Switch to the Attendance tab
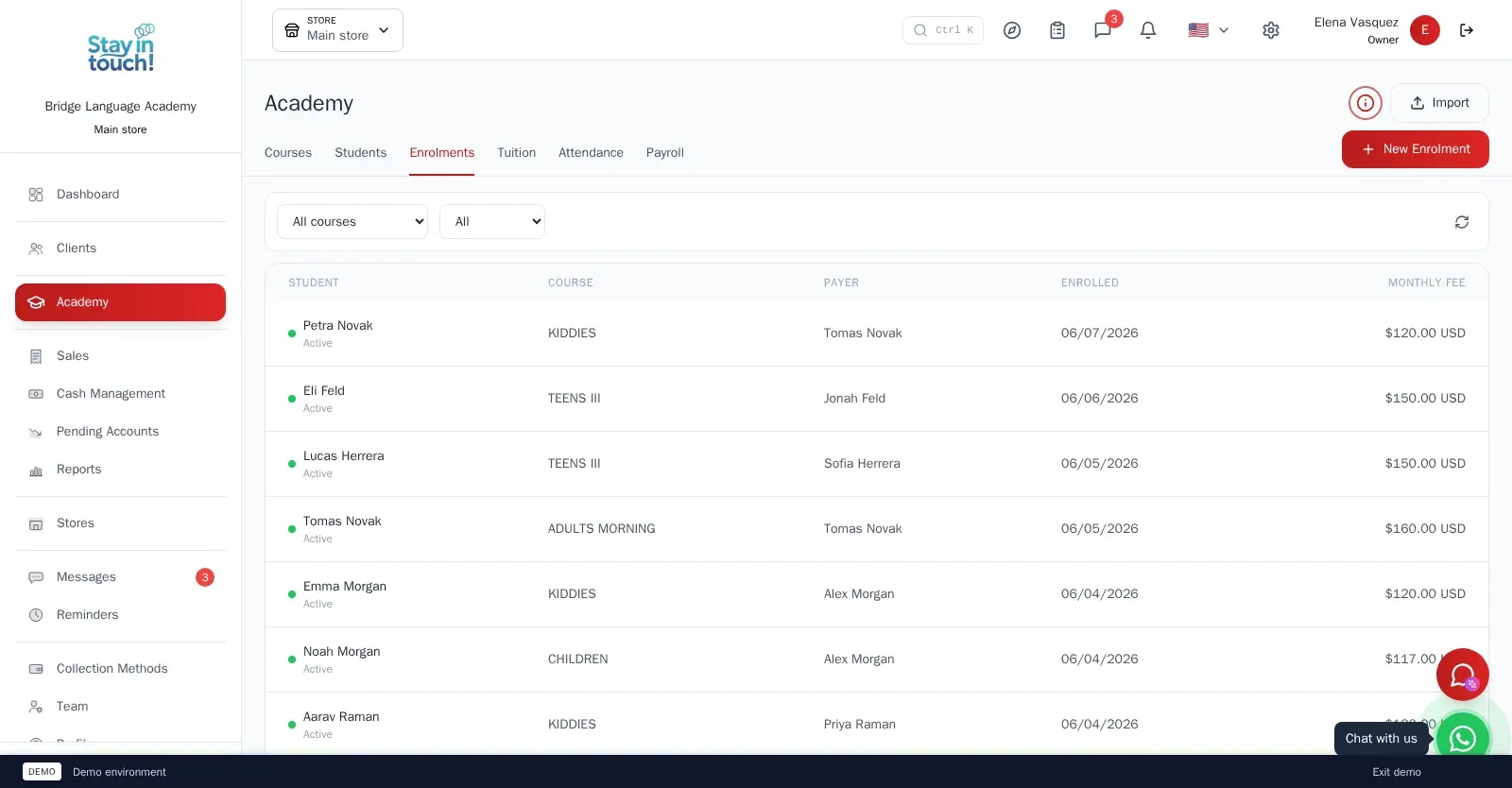Screen dimensions: 1512x788 pyautogui.click(x=591, y=153)
